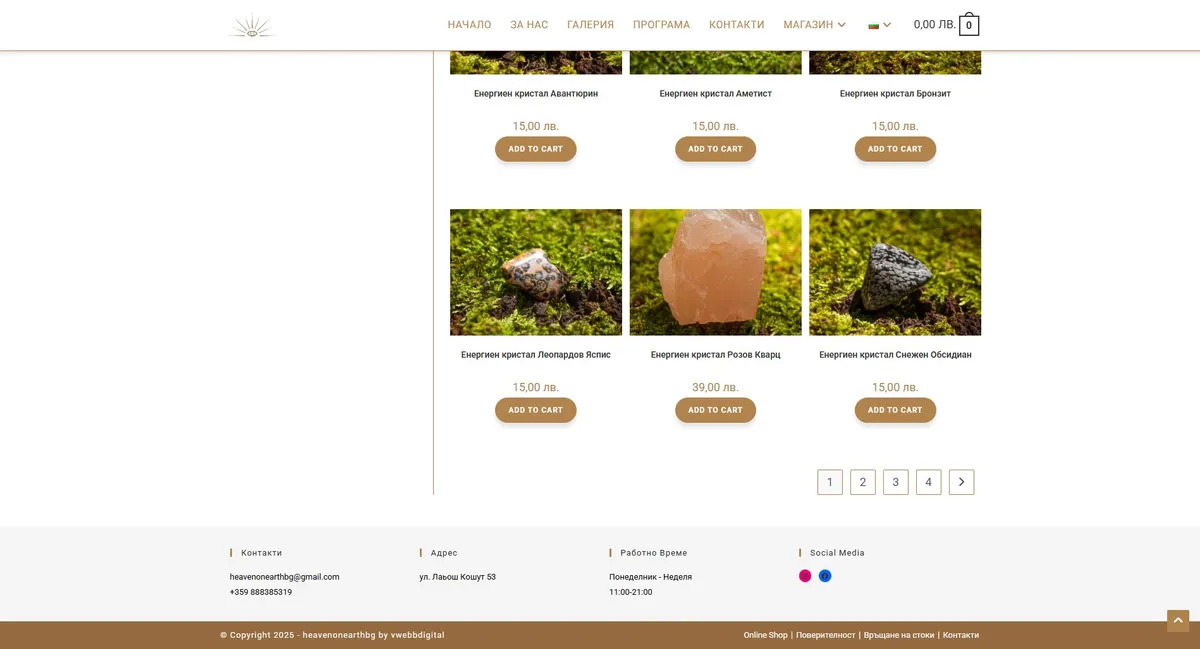This screenshot has height=649, width=1200.
Task: Open the Снежен Обсидиан product thumbnail
Action: 895,272
